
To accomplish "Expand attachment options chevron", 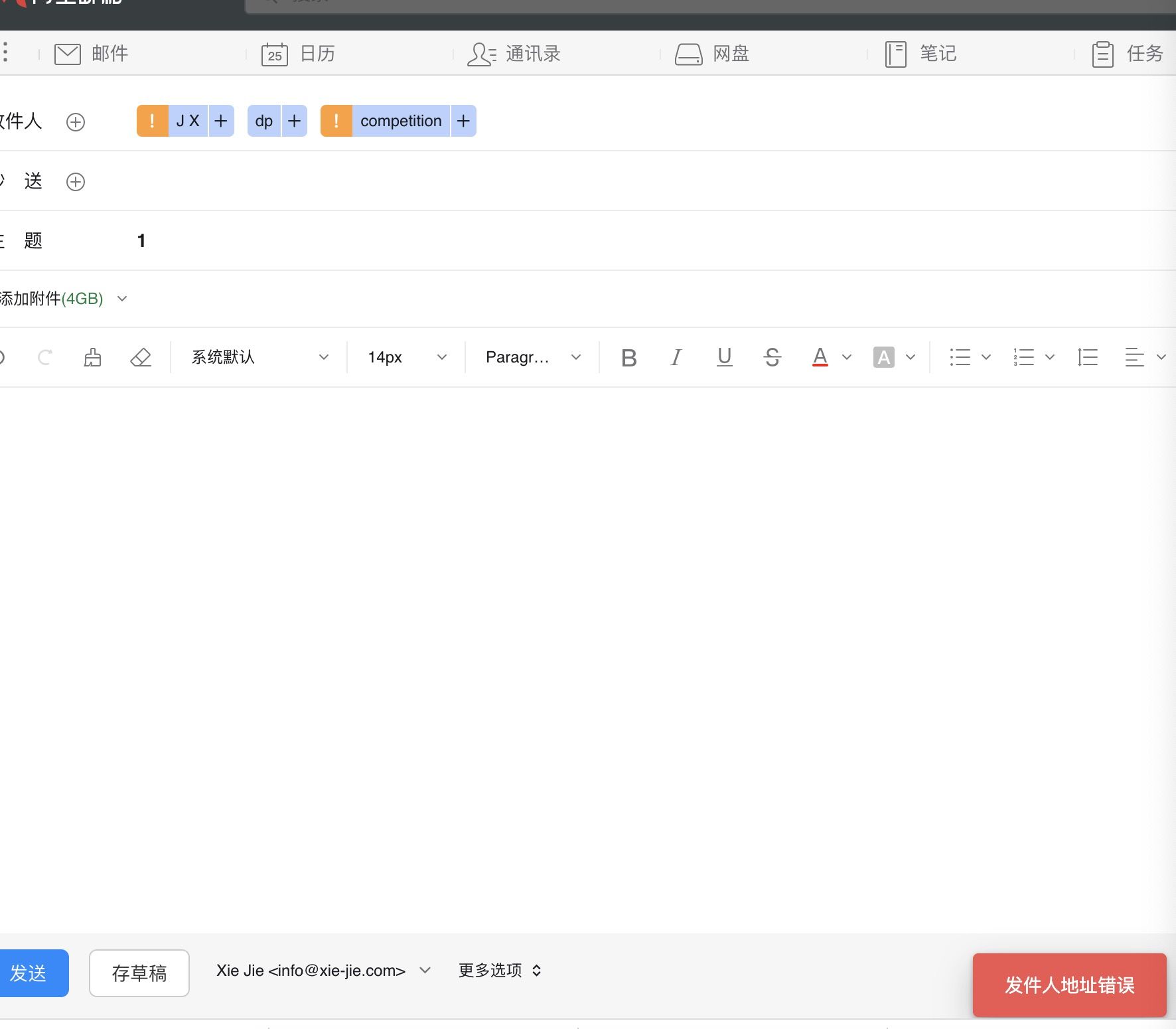I will click(122, 299).
